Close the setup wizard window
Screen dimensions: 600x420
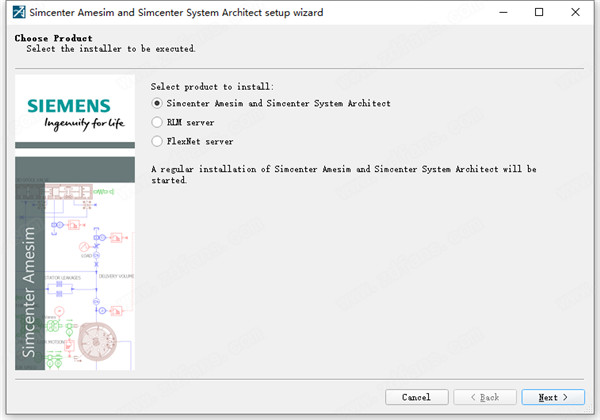[x=575, y=12]
